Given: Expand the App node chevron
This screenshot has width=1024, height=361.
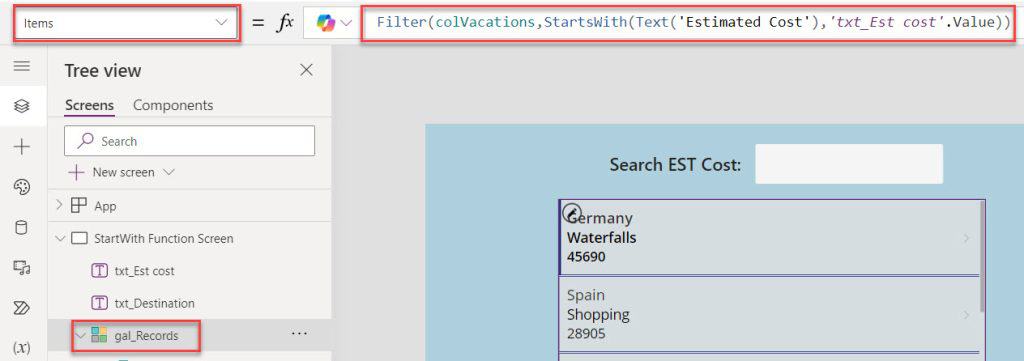Looking at the screenshot, I should (59, 206).
